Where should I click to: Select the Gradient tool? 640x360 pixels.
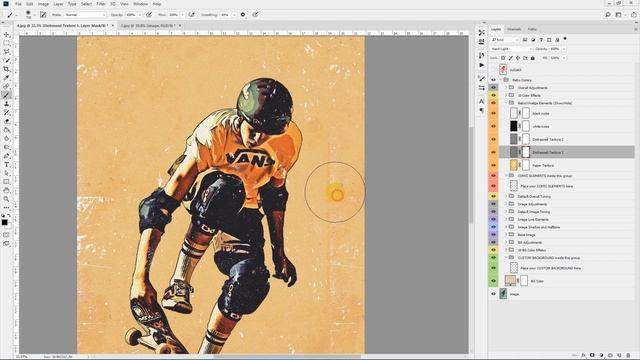6,130
